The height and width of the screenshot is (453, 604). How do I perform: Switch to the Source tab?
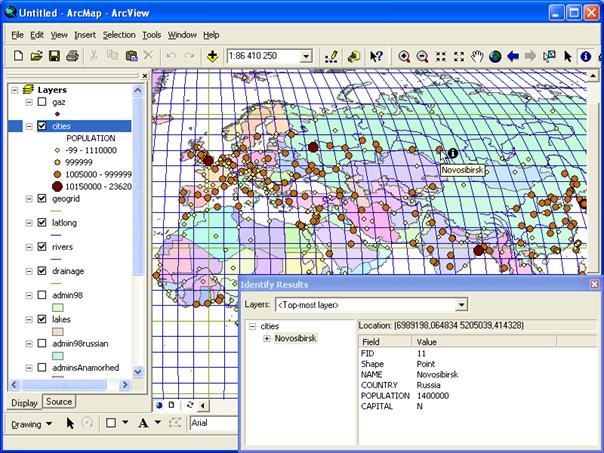pyautogui.click(x=59, y=402)
